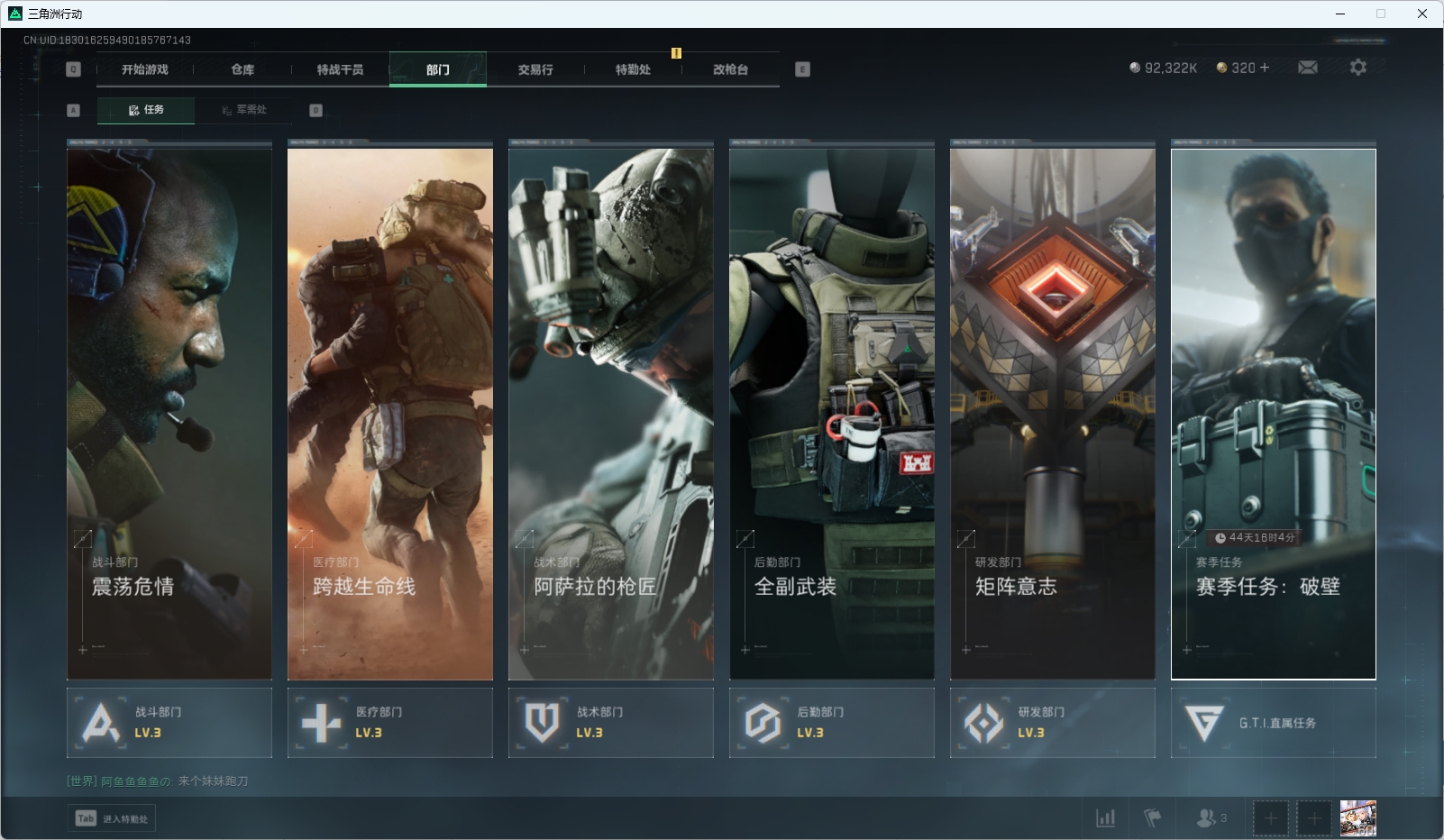Switch to the 改枪台 tab
1444x840 pixels.
tap(730, 69)
